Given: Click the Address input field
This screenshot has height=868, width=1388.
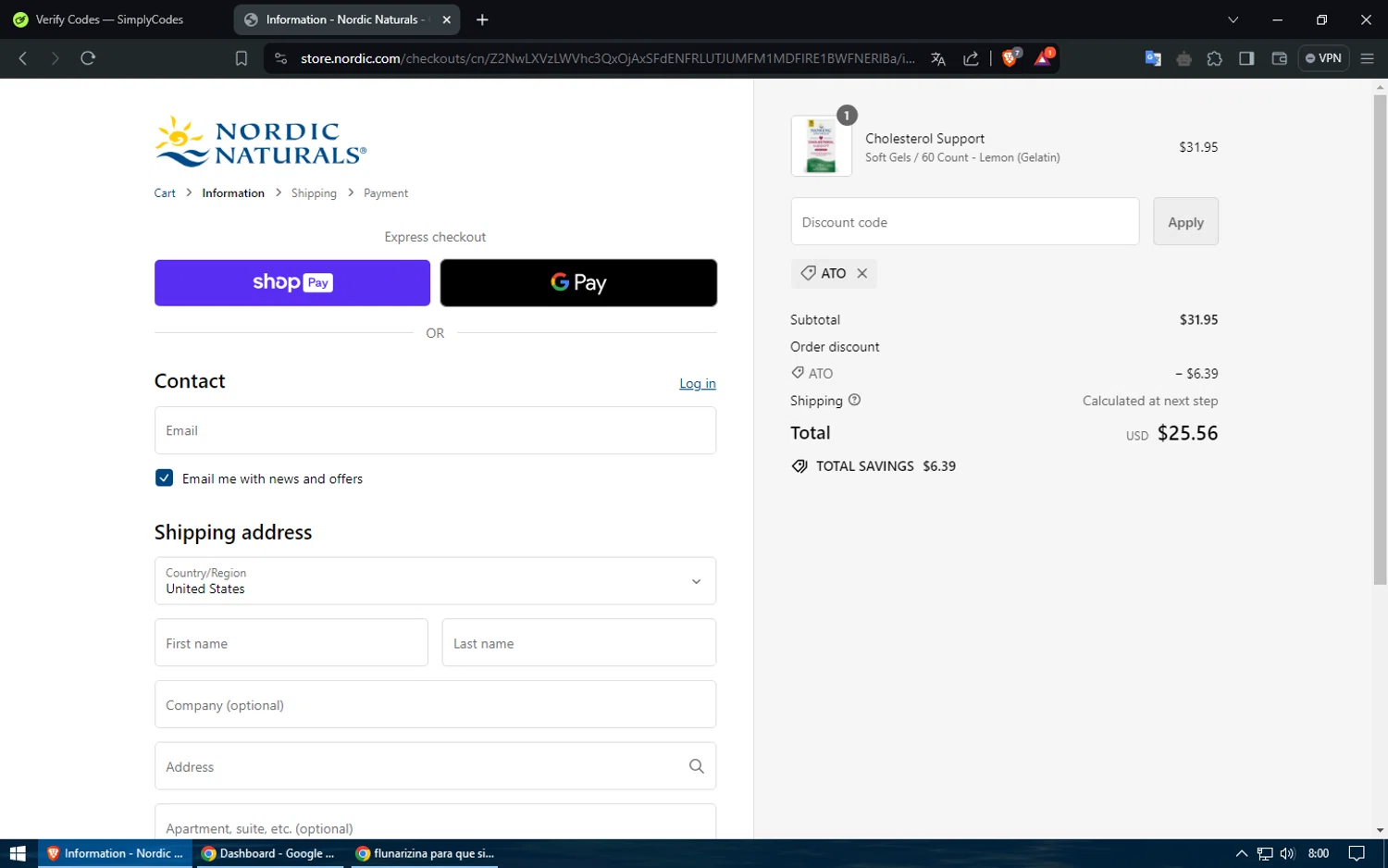Looking at the screenshot, I should point(435,766).
